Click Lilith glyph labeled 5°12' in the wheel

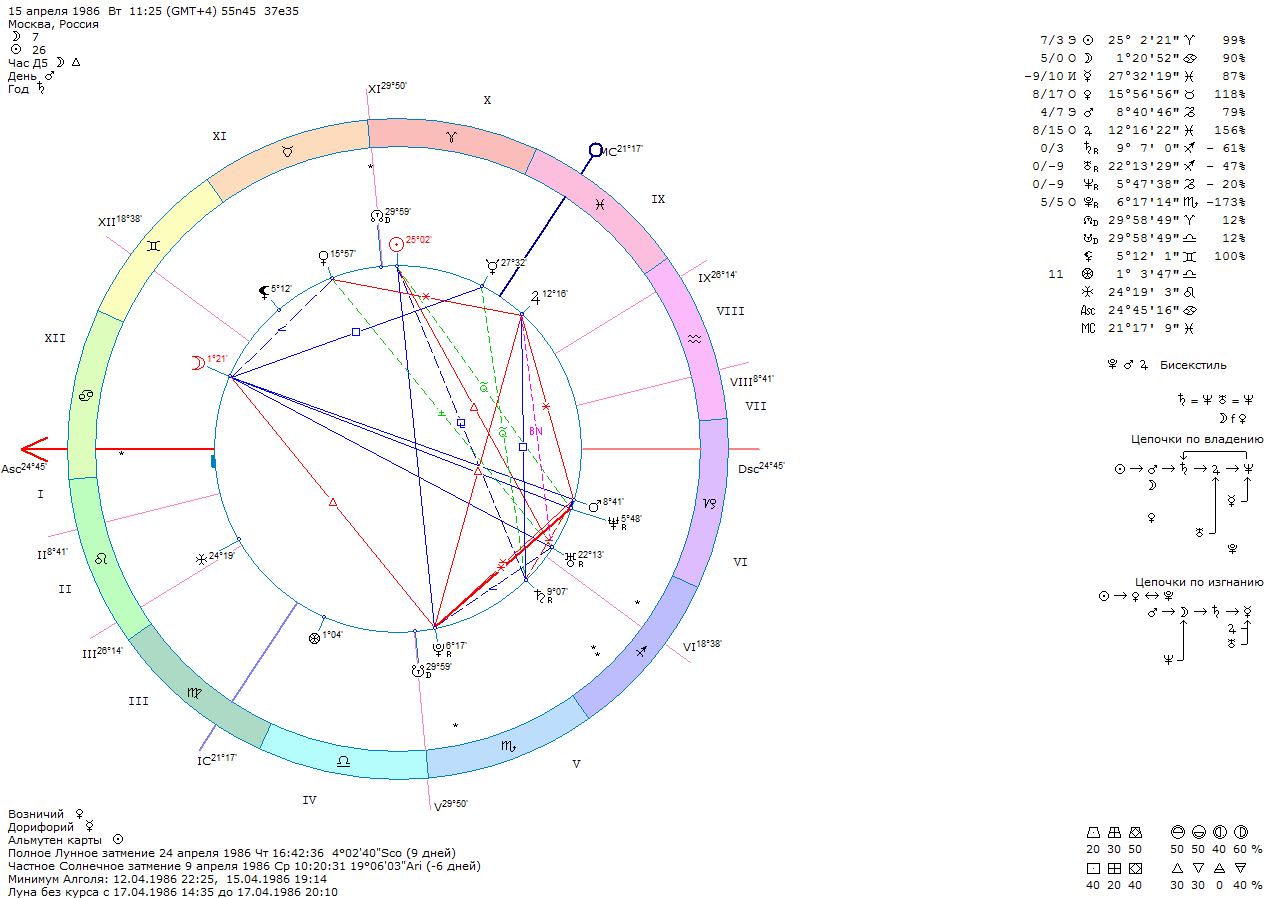tap(262, 292)
